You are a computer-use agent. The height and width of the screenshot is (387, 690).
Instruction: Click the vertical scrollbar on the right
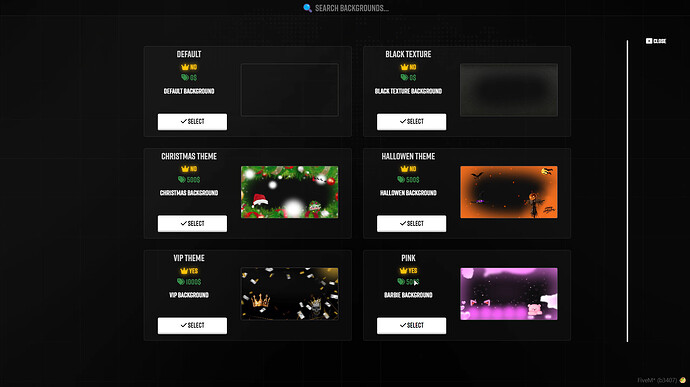[627, 191]
